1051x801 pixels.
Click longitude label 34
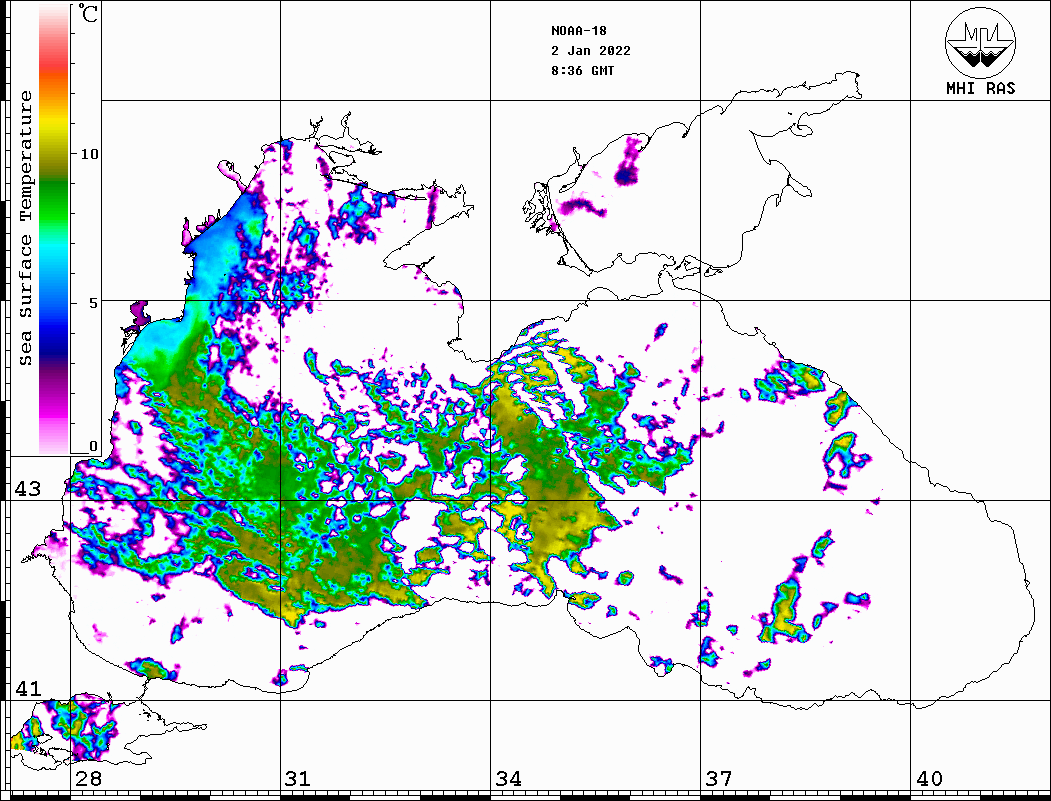point(508,778)
